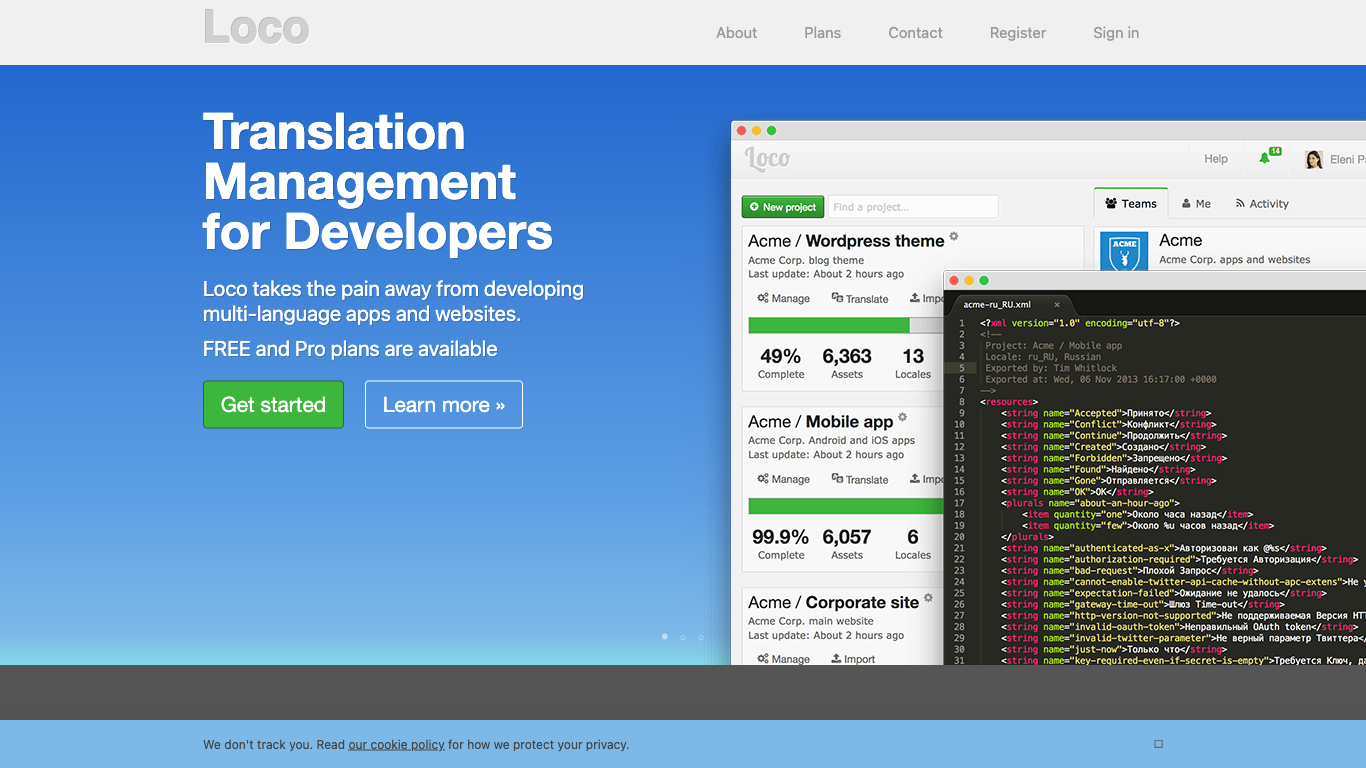Click New project in the app screenshot
The height and width of the screenshot is (768, 1366).
coord(783,207)
